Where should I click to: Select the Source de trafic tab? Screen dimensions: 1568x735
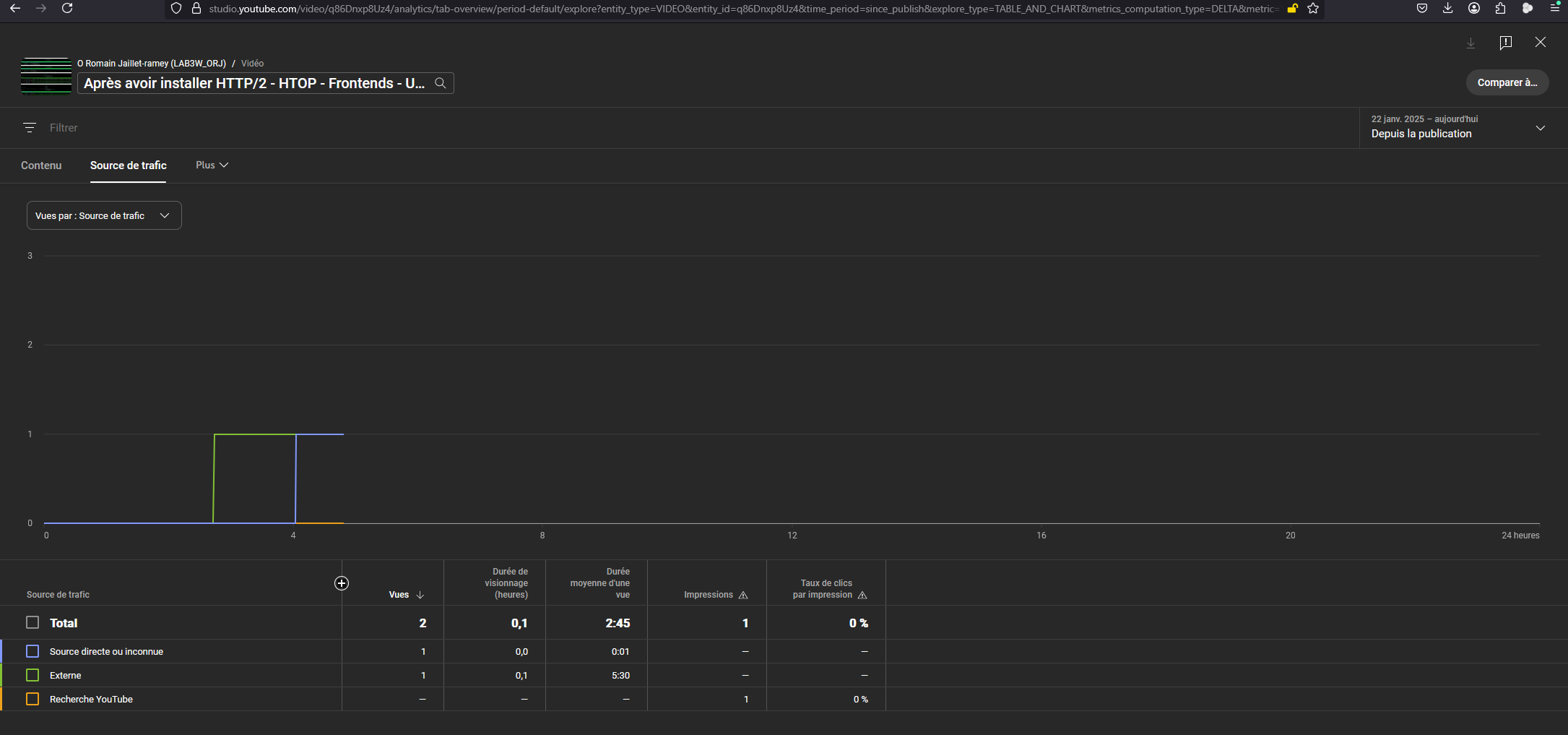[129, 166]
